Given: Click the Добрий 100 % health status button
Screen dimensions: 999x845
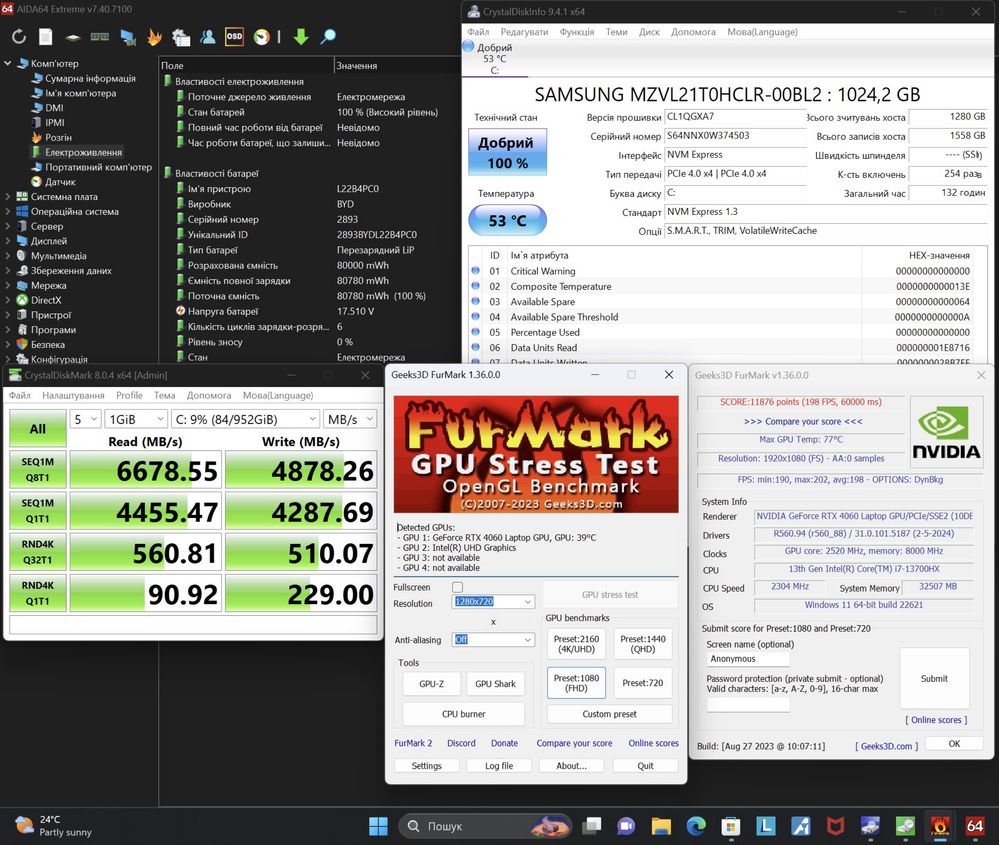Looking at the screenshot, I should click(507, 152).
